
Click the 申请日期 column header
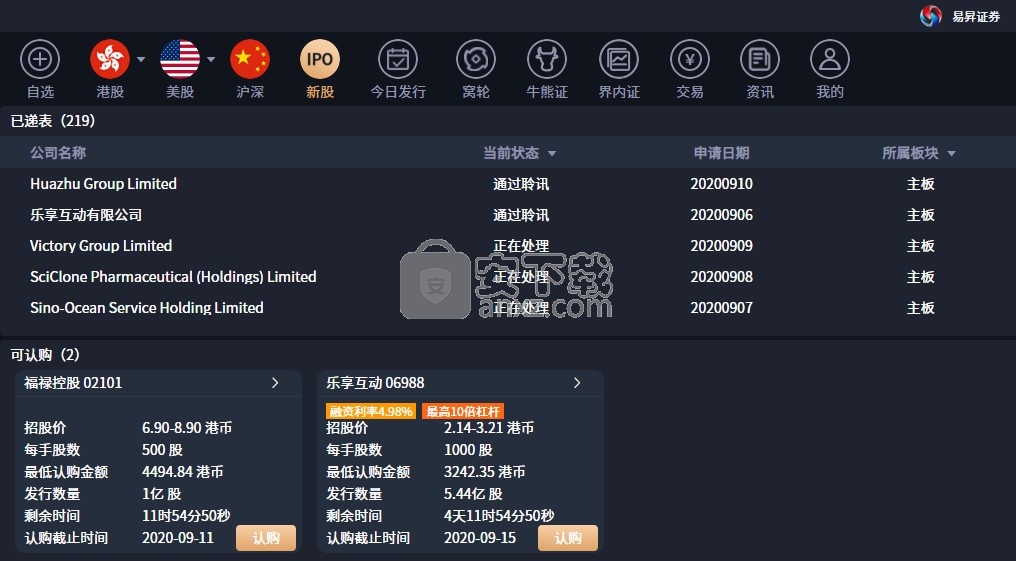pos(721,153)
